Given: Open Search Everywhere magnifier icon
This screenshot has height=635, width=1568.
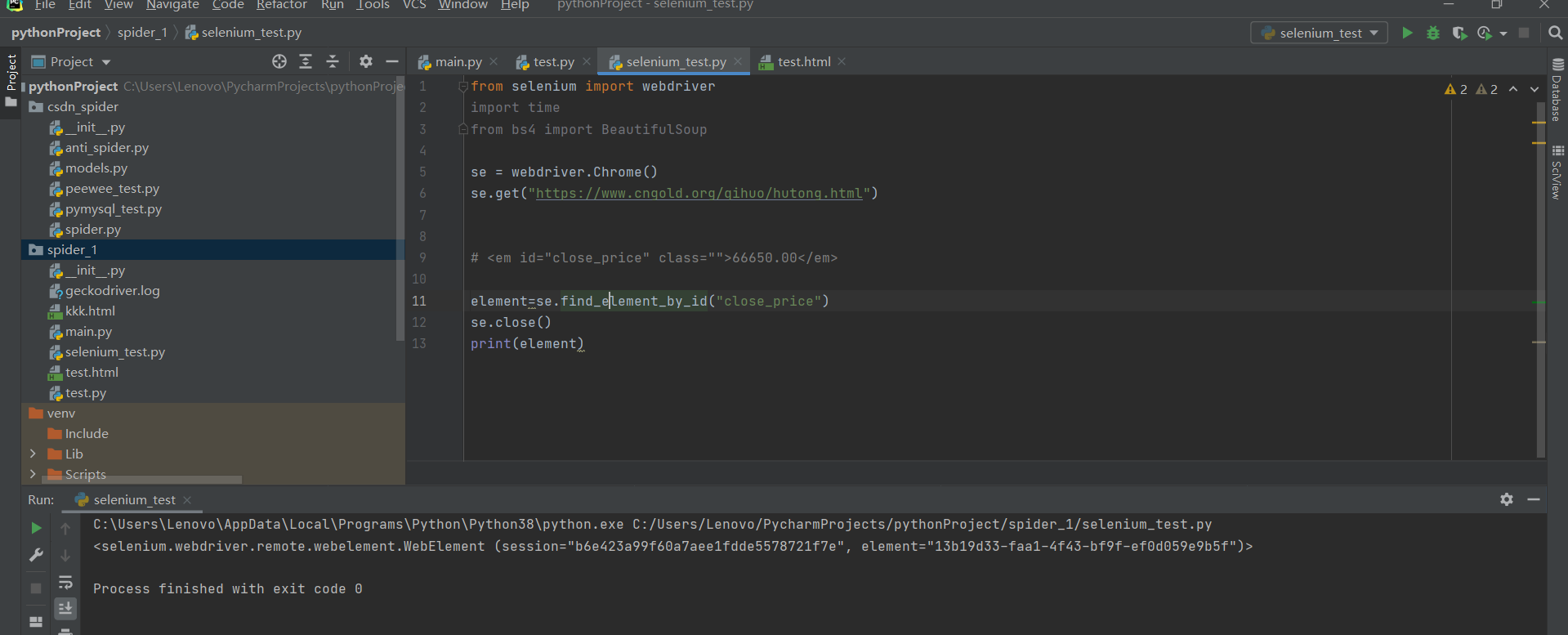Looking at the screenshot, I should (x=1555, y=33).
